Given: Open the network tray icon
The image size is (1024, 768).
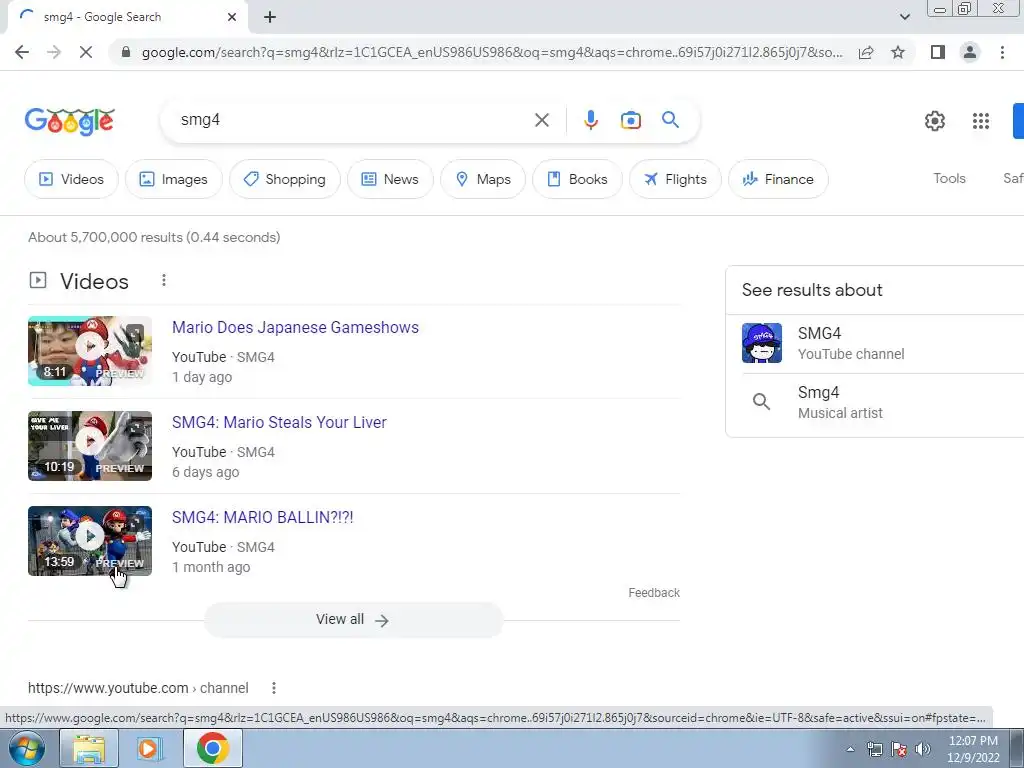Looking at the screenshot, I should coord(874,749).
